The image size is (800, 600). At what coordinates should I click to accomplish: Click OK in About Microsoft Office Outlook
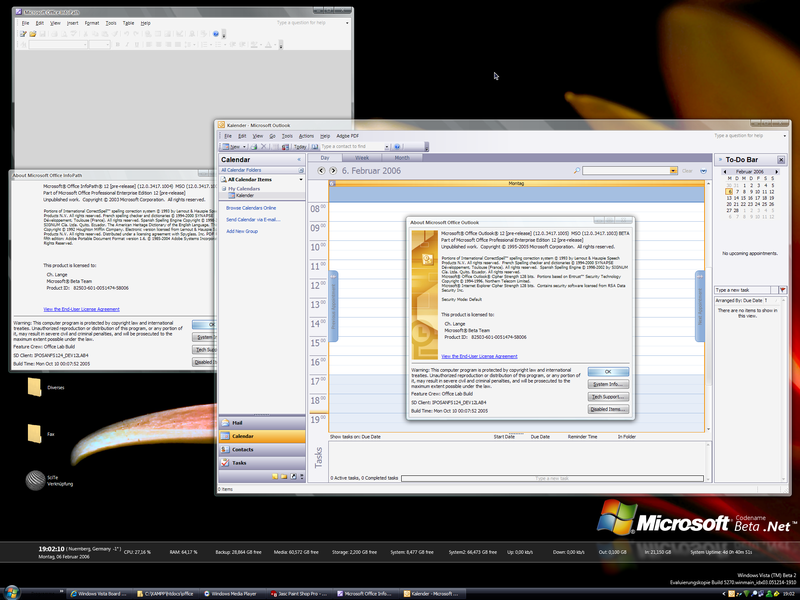tap(608, 371)
